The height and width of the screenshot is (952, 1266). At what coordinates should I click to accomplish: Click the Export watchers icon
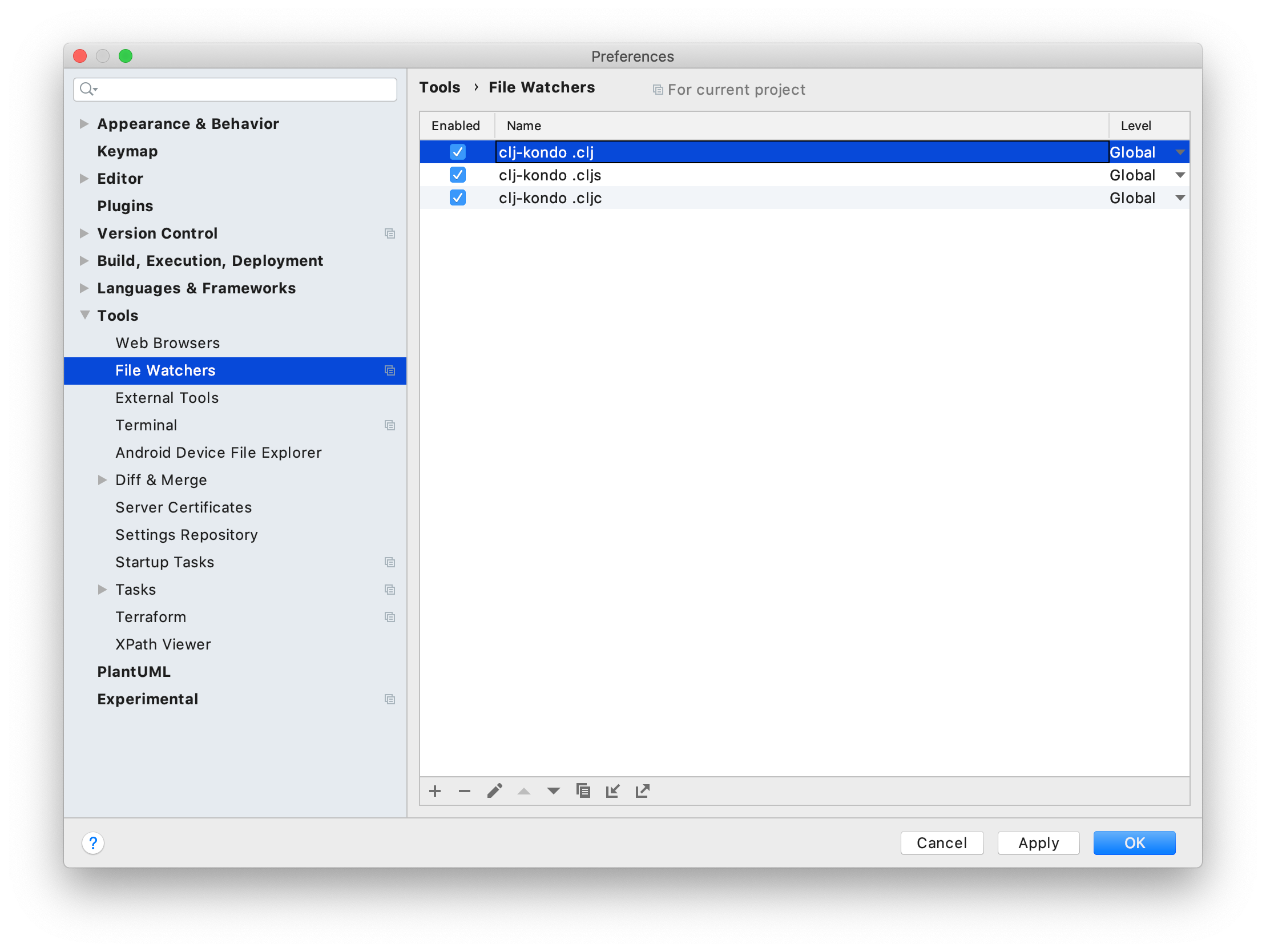(x=643, y=791)
